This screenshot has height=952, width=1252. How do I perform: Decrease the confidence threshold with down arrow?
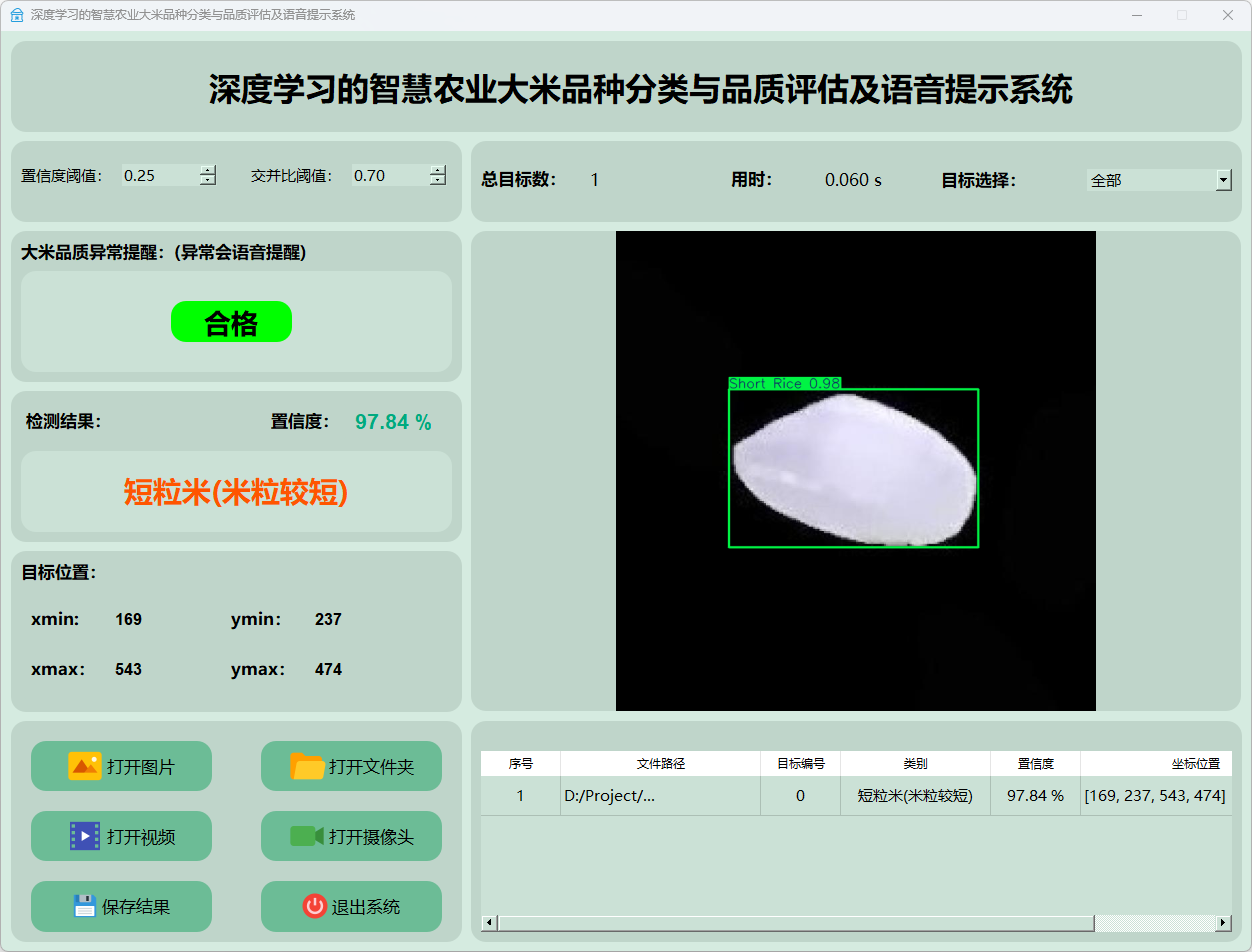[x=208, y=180]
